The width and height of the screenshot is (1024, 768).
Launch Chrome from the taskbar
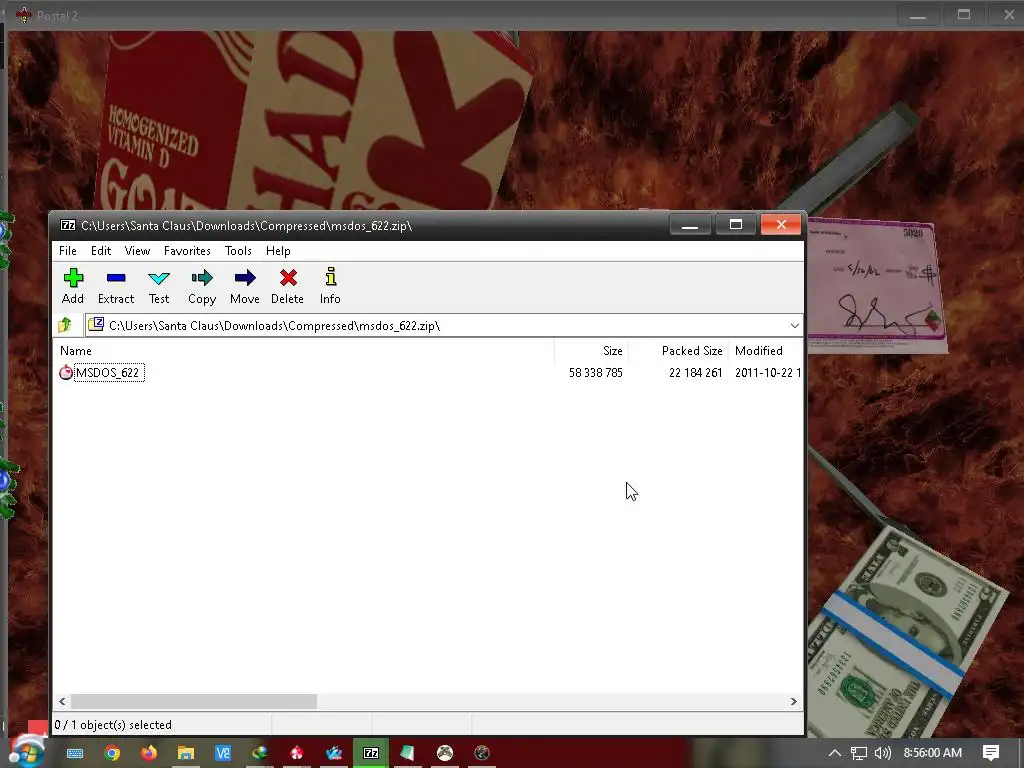coord(112,754)
